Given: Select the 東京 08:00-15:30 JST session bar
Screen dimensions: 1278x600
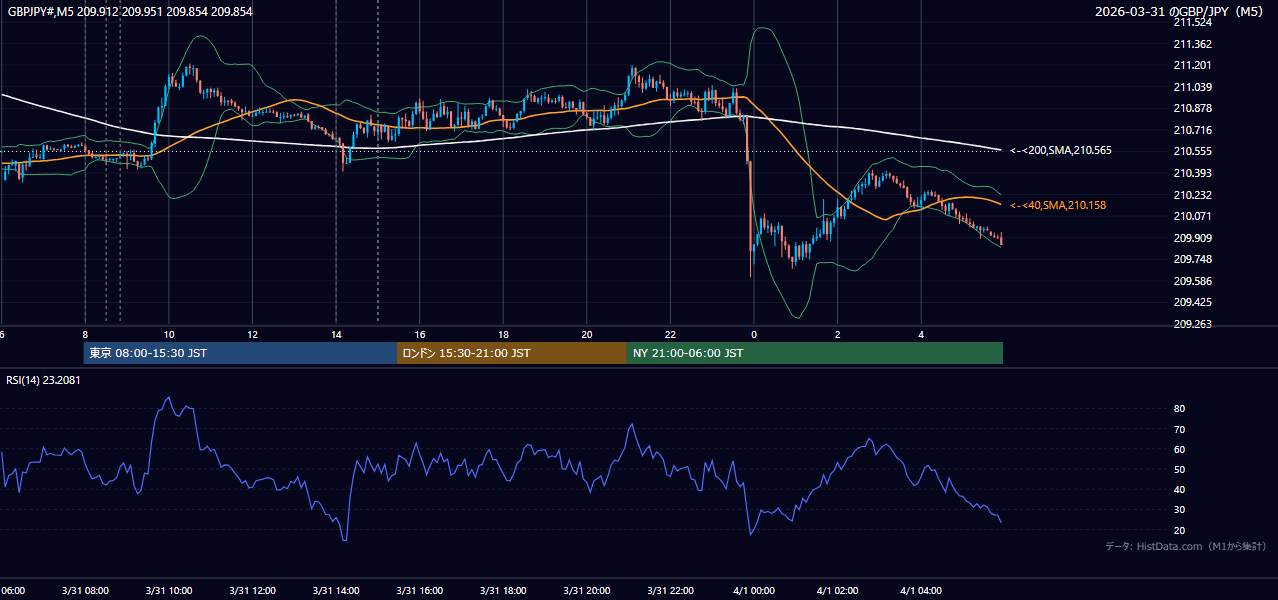Looking at the screenshot, I should click(x=240, y=353).
